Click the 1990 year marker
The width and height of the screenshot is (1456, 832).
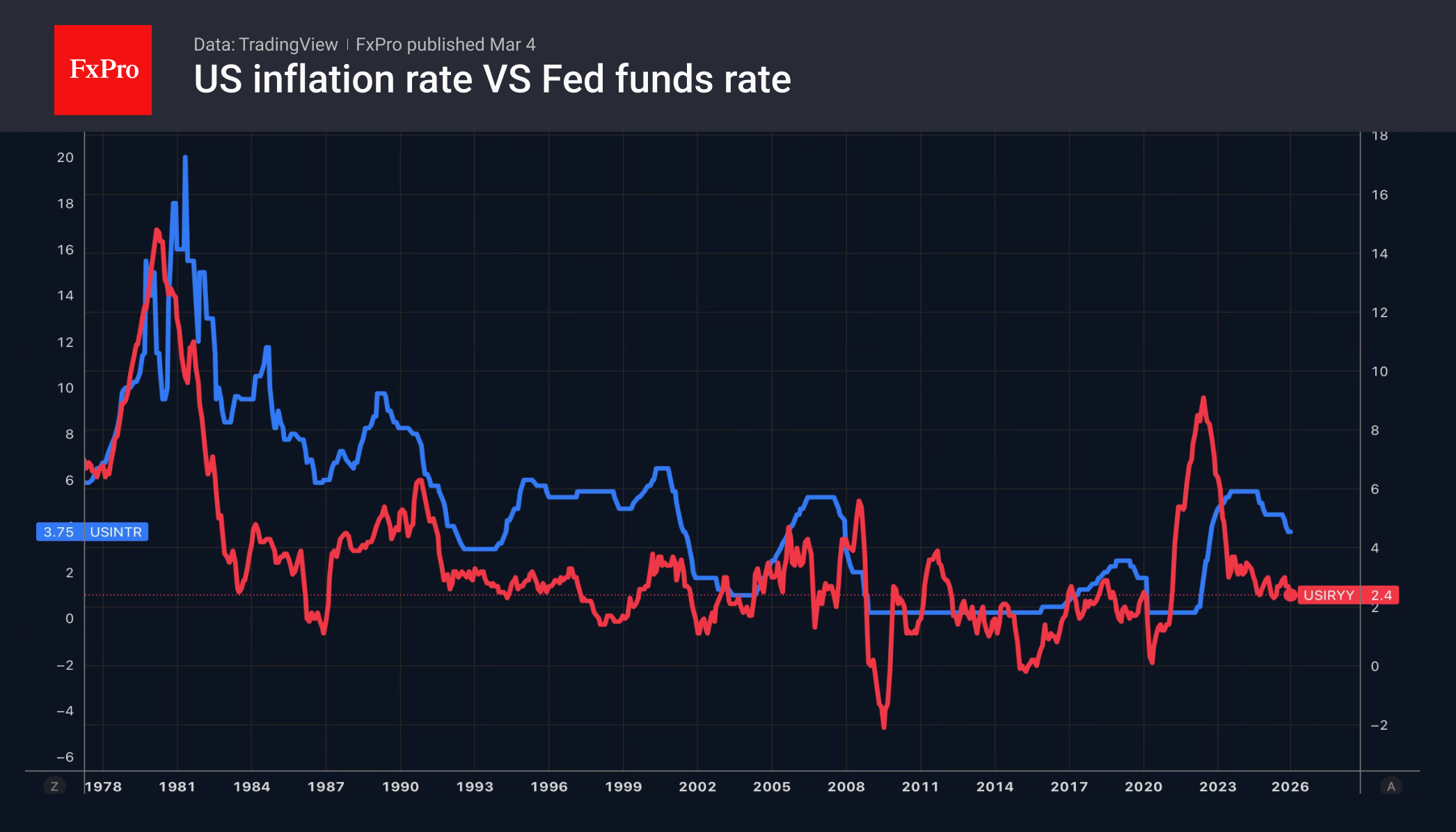pyautogui.click(x=400, y=786)
